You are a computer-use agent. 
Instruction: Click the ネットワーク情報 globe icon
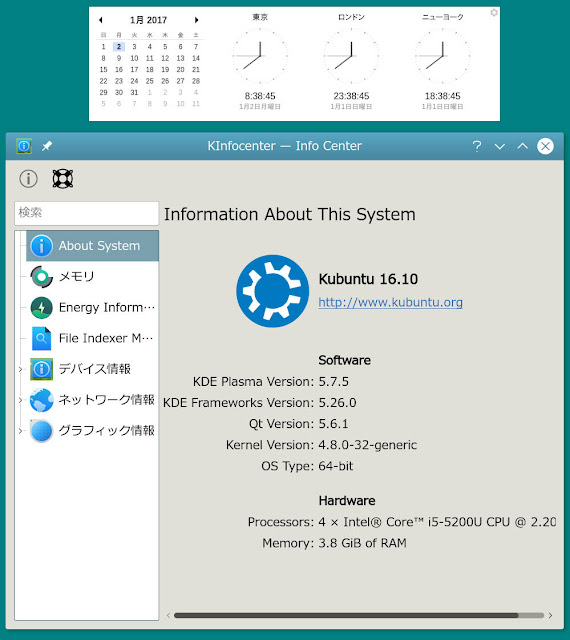(x=41, y=400)
